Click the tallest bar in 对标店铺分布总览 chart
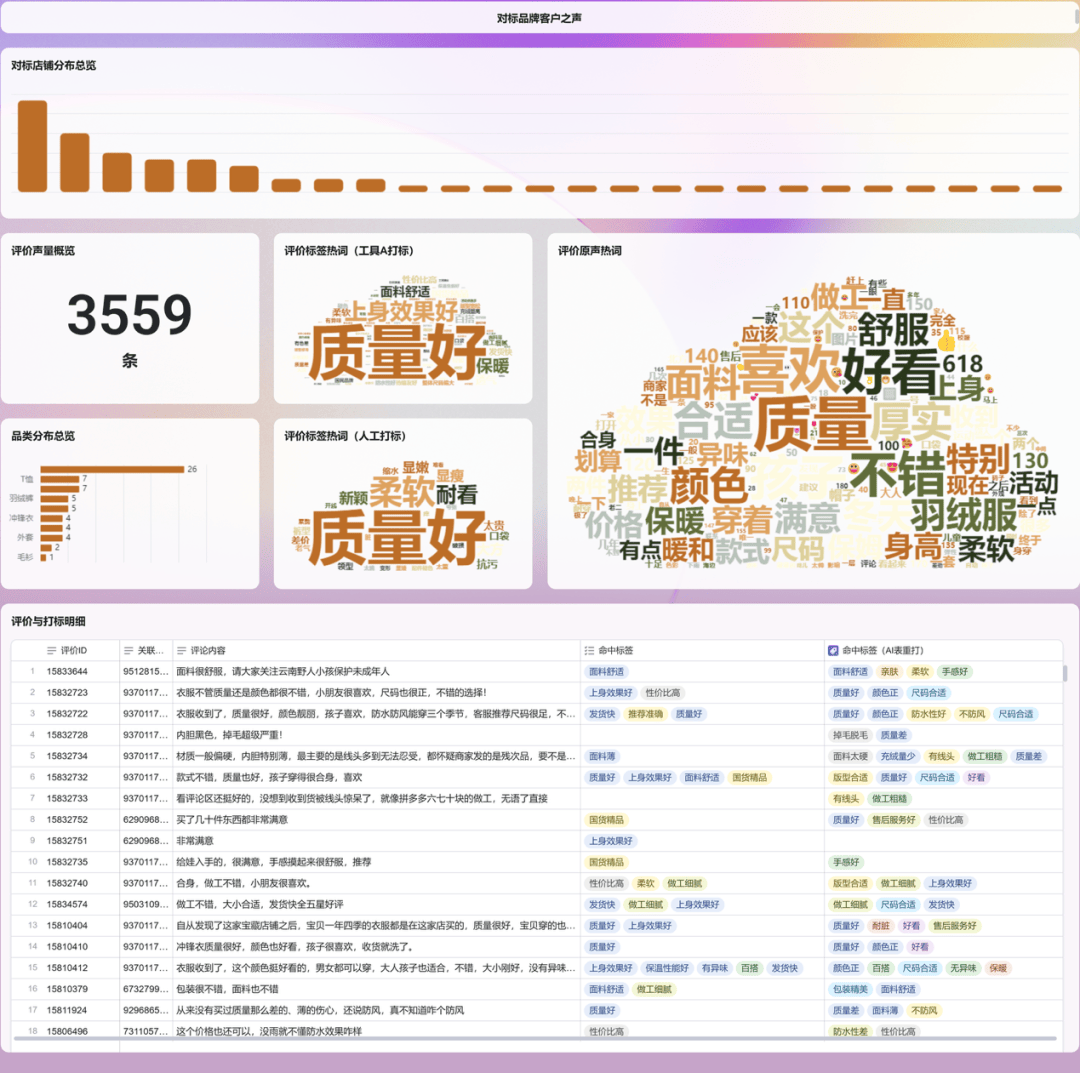The width and height of the screenshot is (1080, 1073). (32, 146)
